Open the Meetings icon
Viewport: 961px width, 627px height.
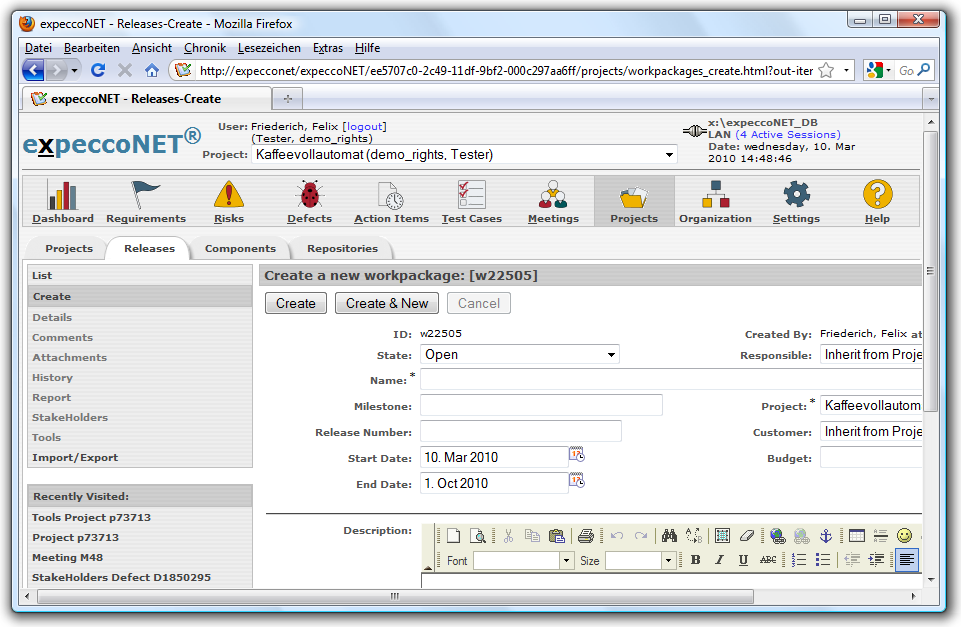553,195
